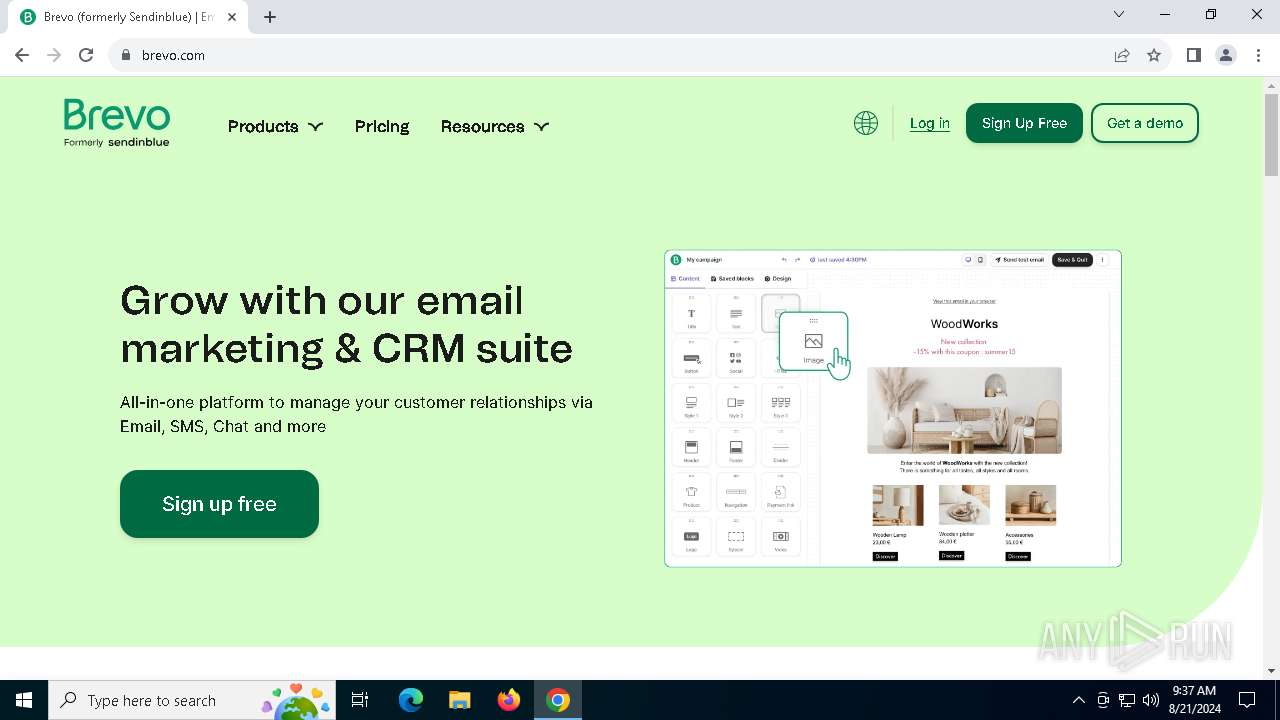1280x720 pixels.
Task: Open the Pricing page
Action: [x=382, y=126]
